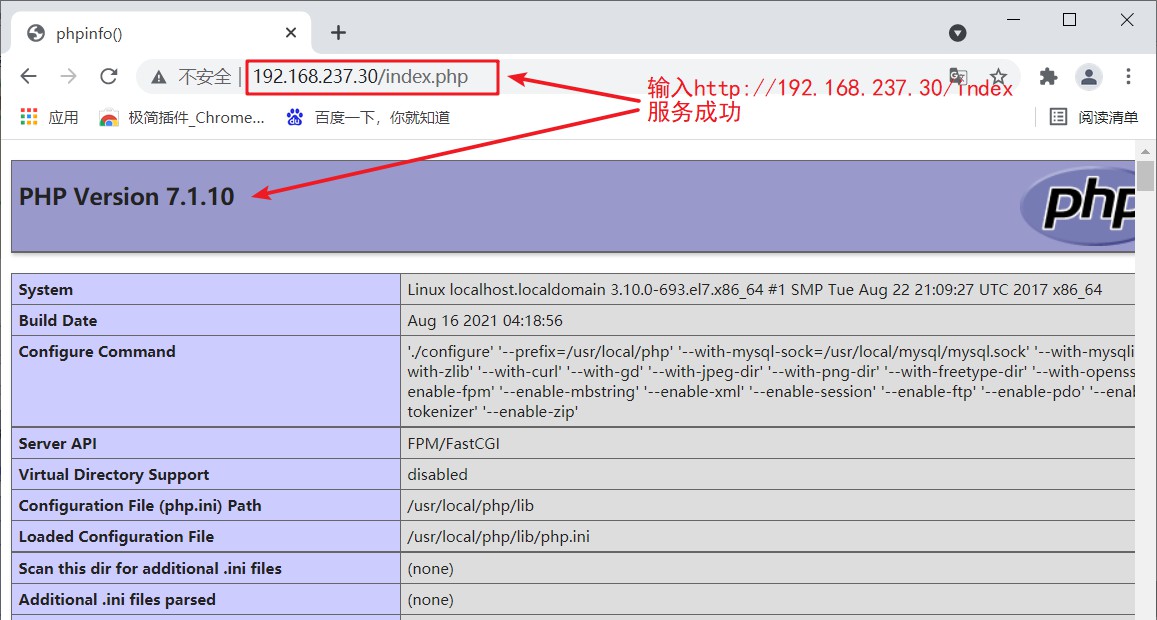1157x620 pixels.
Task: Click 'Configuration File (php.ini) Path' label
Action: (x=140, y=506)
